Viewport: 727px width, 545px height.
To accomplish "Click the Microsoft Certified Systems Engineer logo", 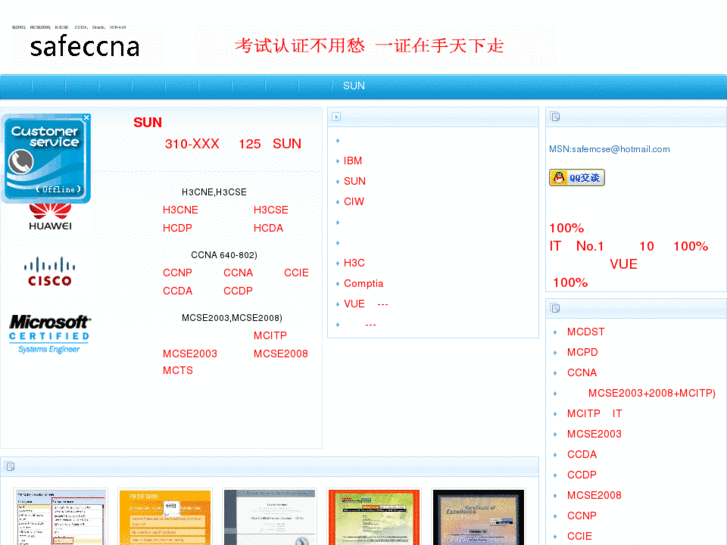I will [x=50, y=334].
